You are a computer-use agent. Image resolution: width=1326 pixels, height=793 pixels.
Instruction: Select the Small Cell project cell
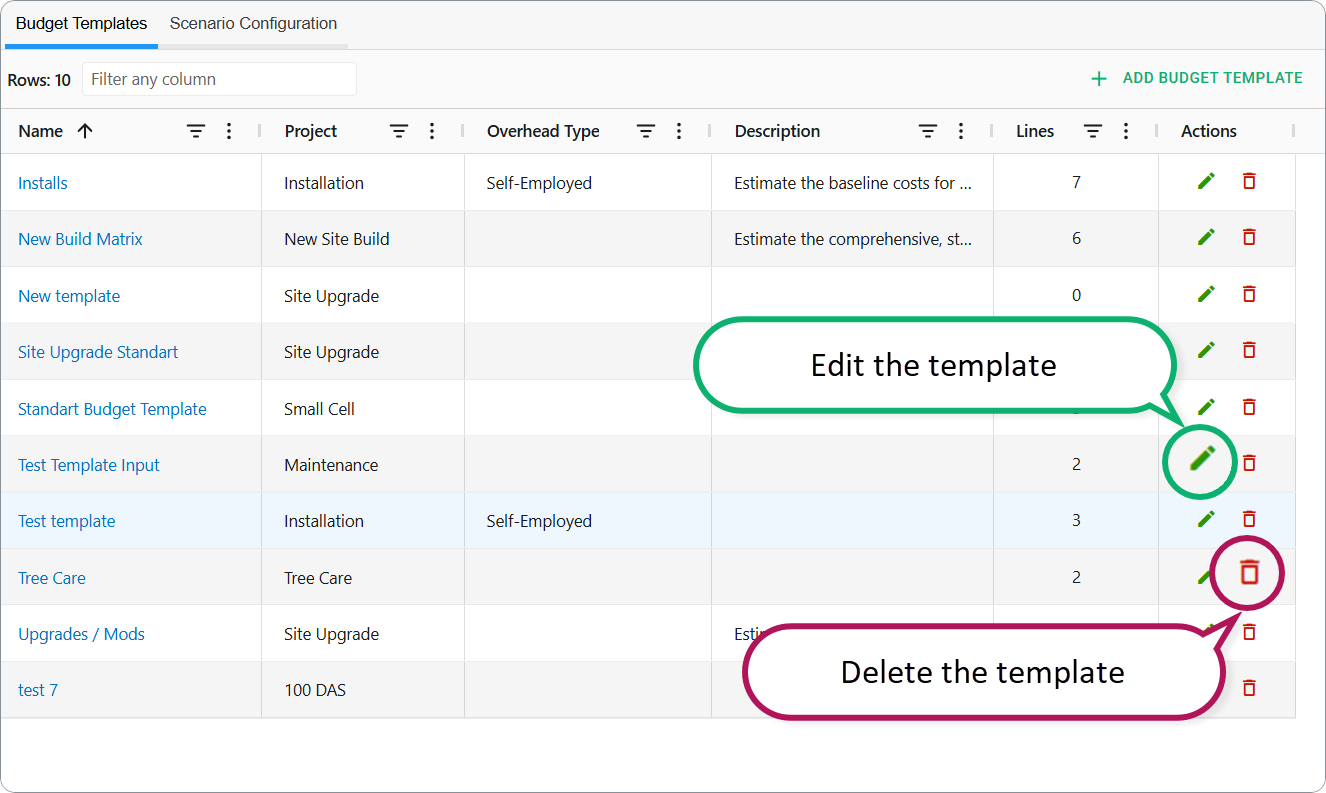pos(363,408)
